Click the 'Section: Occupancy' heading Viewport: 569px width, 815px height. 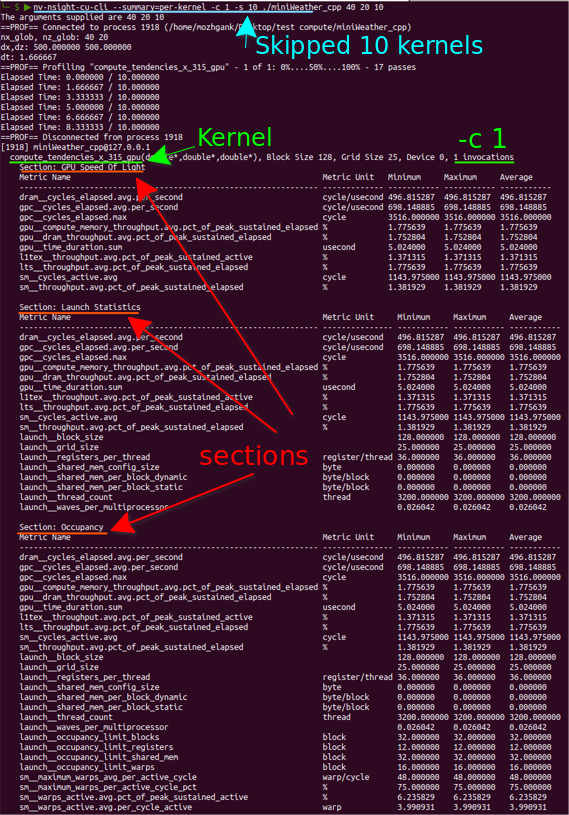[x=61, y=527]
